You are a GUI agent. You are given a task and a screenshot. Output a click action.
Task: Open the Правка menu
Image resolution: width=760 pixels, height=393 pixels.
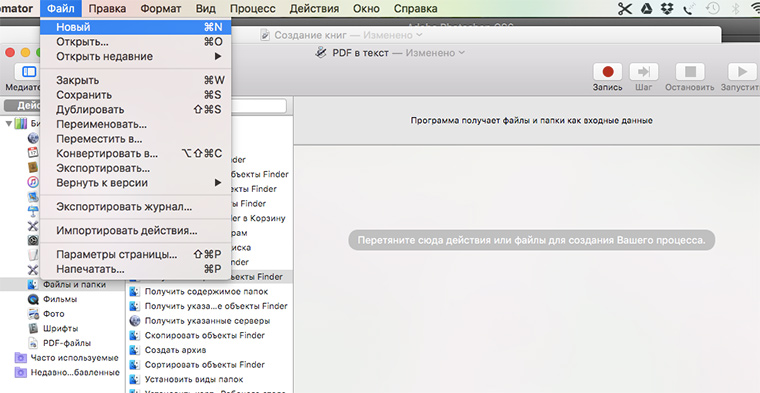108,8
